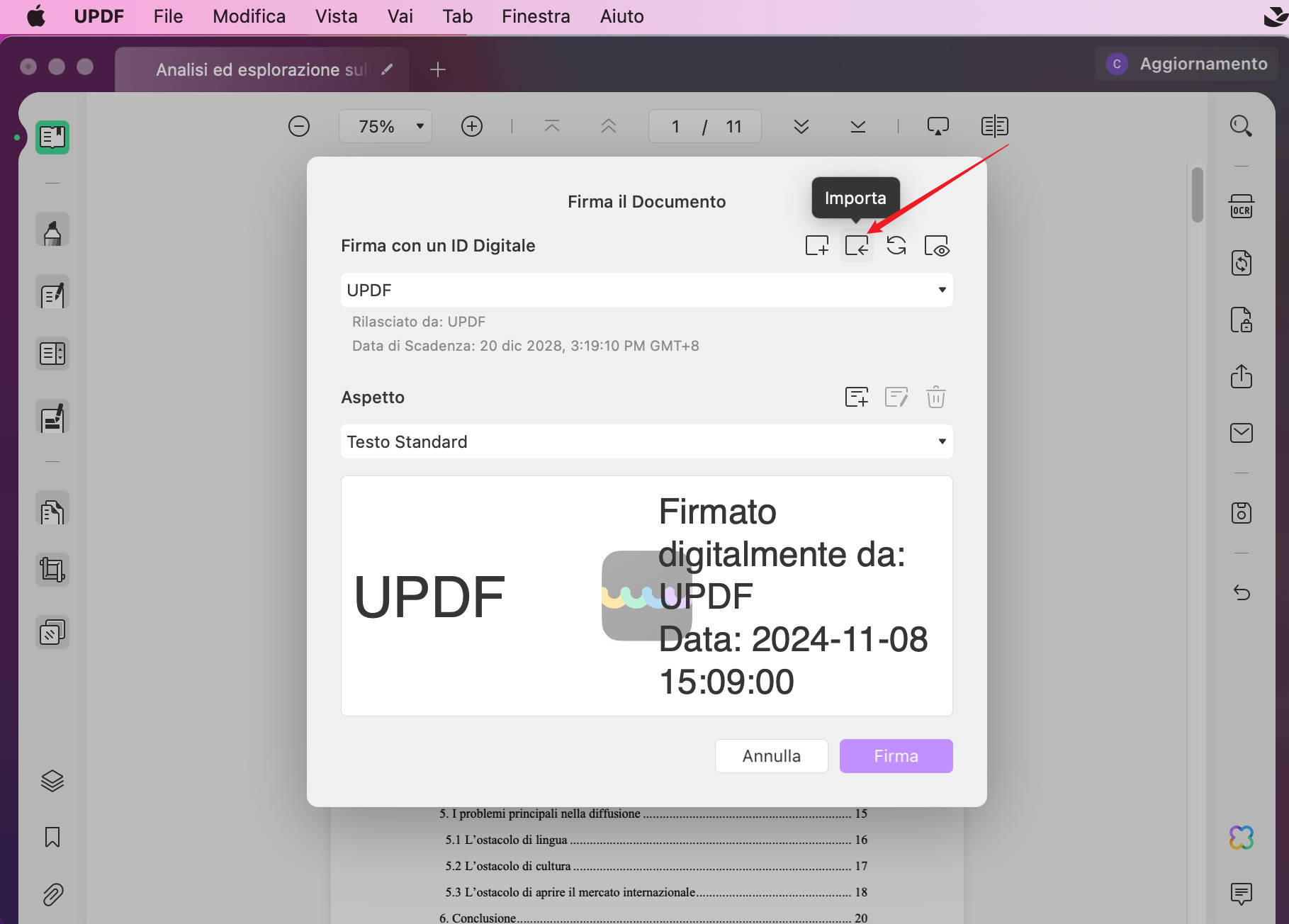The width and height of the screenshot is (1289, 924).
Task: Create a new Digital ID
Action: pyautogui.click(x=817, y=246)
